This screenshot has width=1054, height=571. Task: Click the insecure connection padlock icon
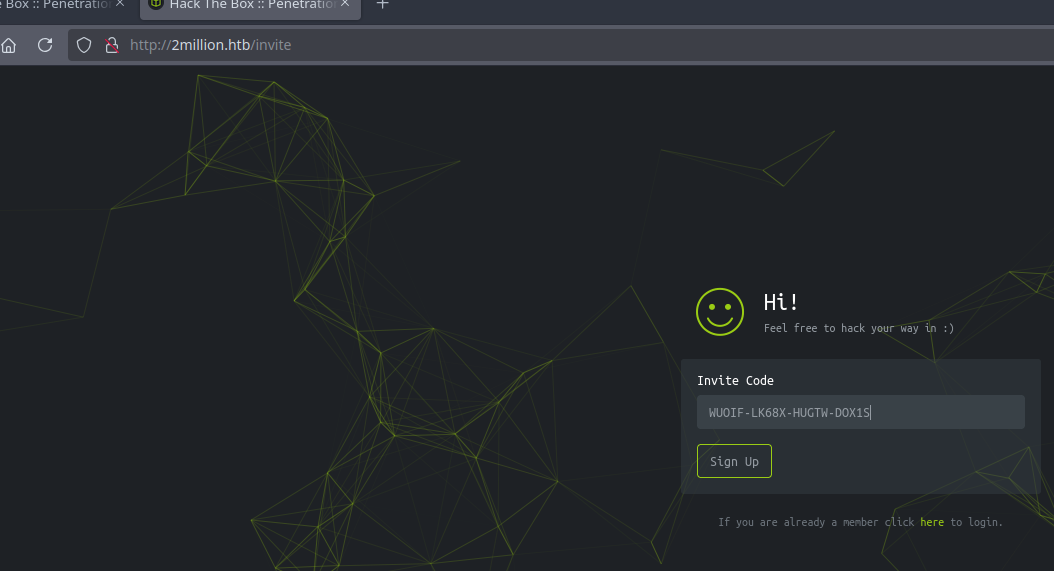coord(111,45)
